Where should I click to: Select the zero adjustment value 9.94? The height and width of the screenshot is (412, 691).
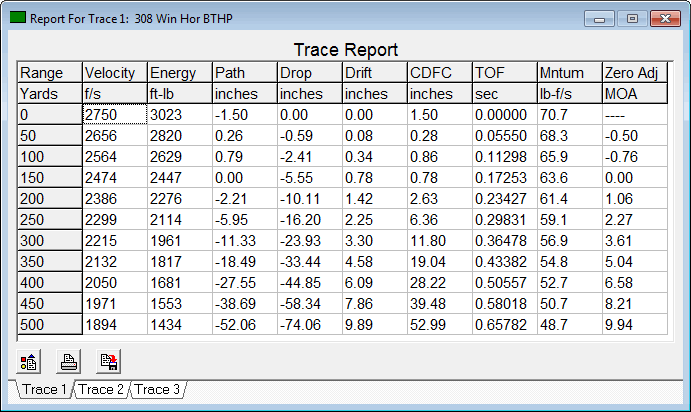(x=635, y=325)
